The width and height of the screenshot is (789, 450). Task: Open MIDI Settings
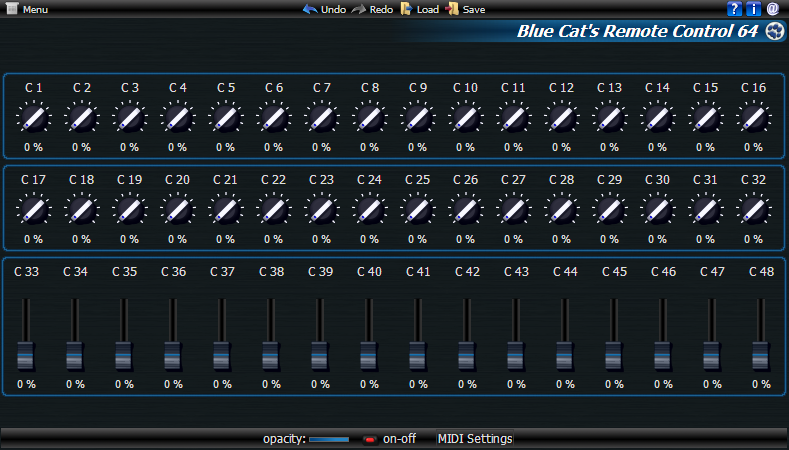coord(475,439)
